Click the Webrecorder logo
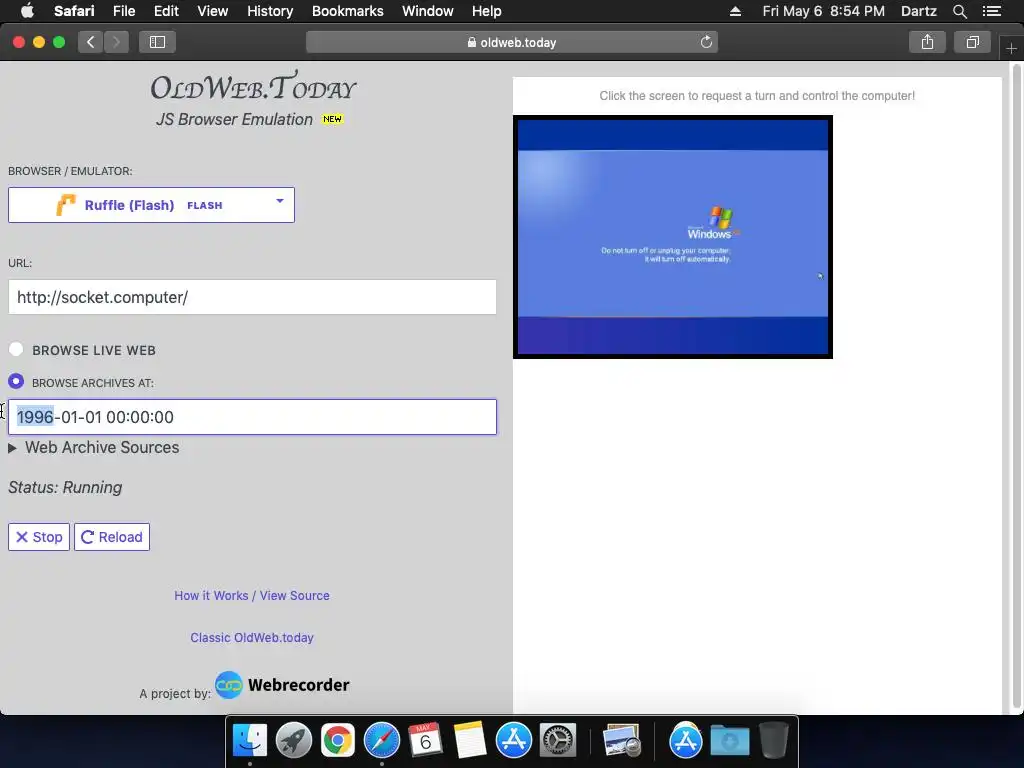 pyautogui.click(x=282, y=685)
